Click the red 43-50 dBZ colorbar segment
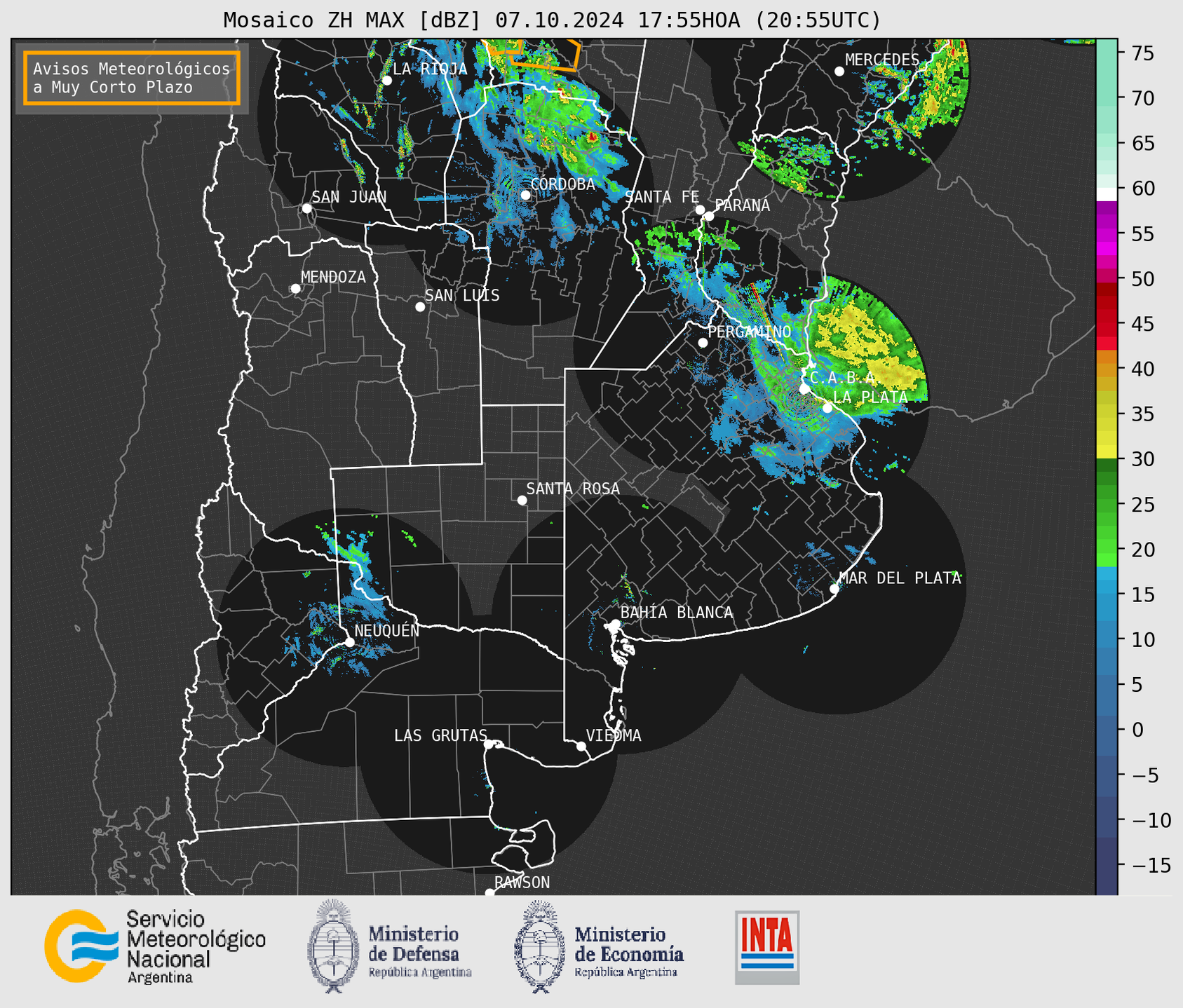 [x=1107, y=316]
